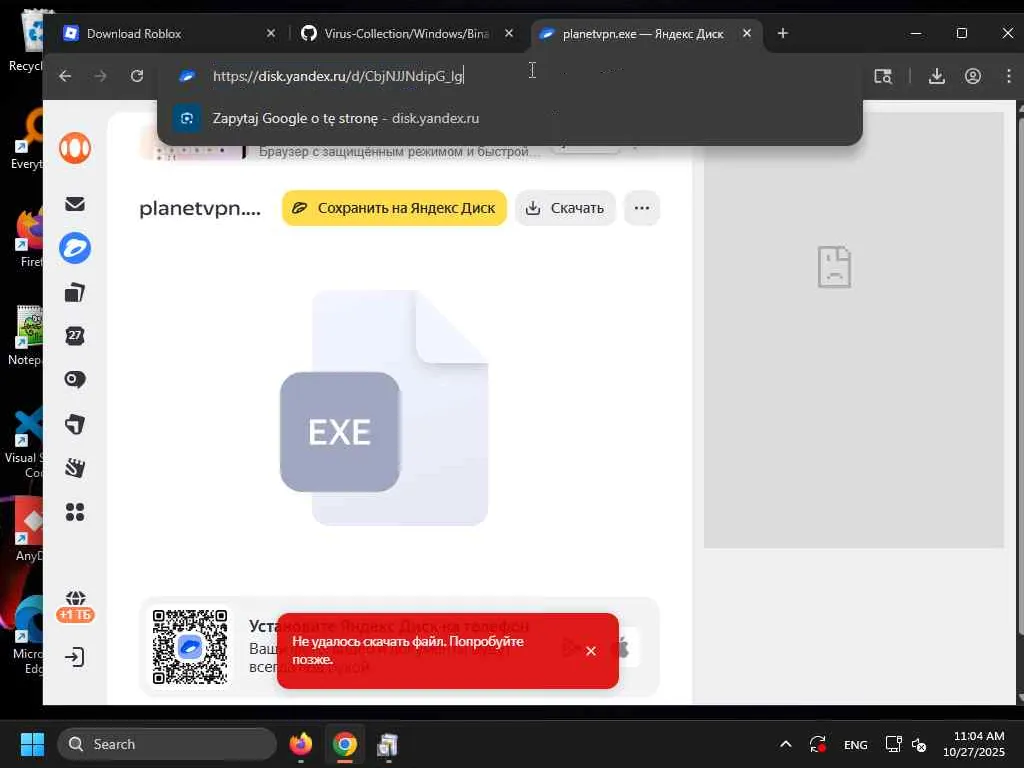Viewport: 1024px width, 768px height.
Task: Dismiss the red download error notification
Action: coord(591,650)
